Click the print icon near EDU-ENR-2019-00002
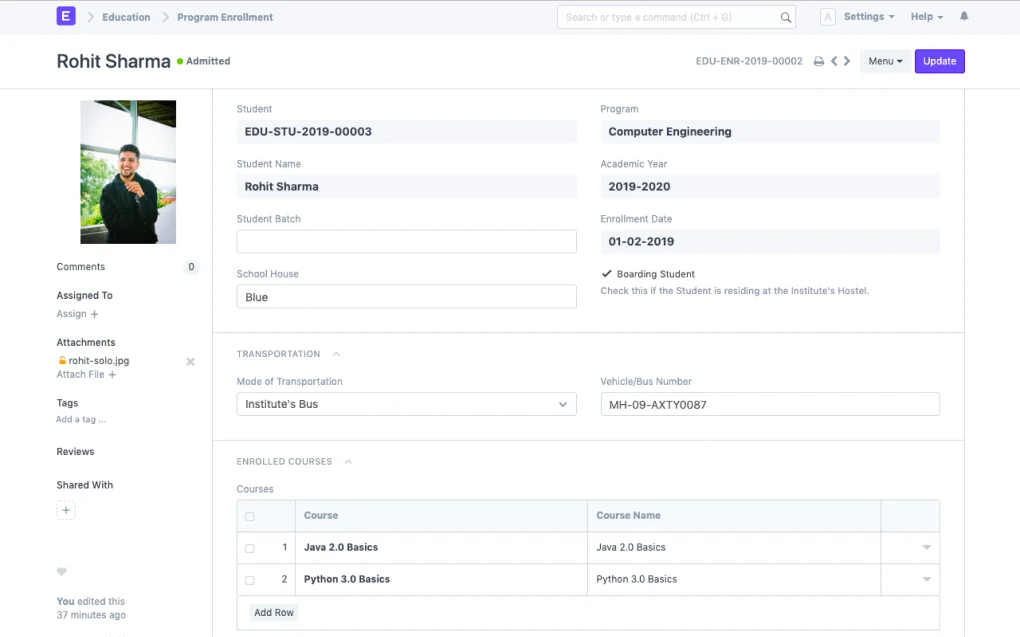Image resolution: width=1020 pixels, height=637 pixels. [x=818, y=61]
